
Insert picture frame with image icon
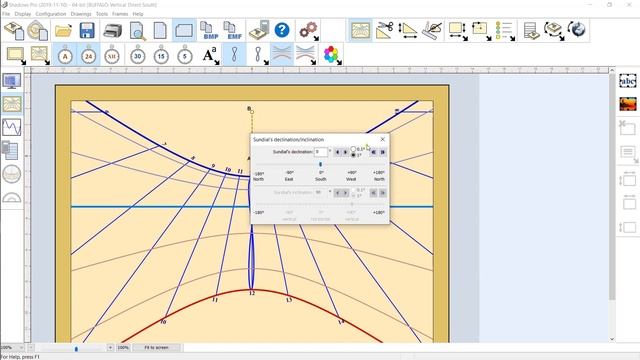[x=628, y=104]
